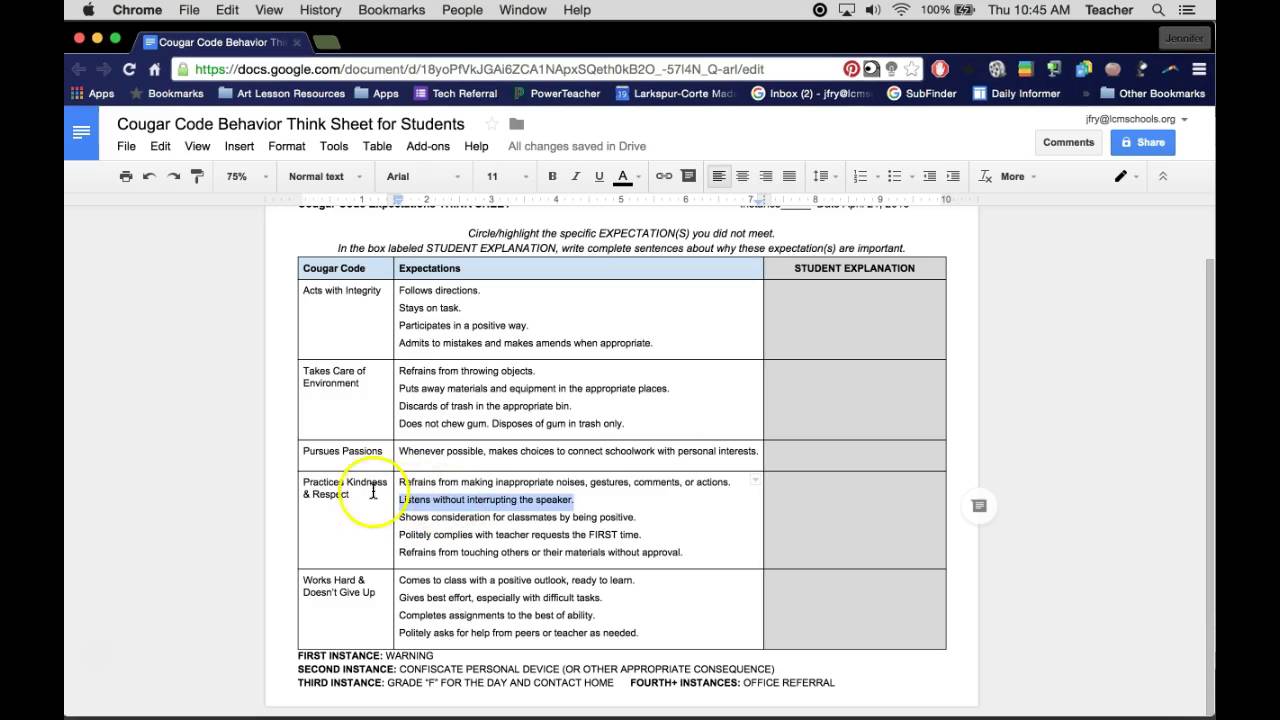Collapse menus with the chevron arrows
Screen dimensions: 1280x720
coord(1162,176)
